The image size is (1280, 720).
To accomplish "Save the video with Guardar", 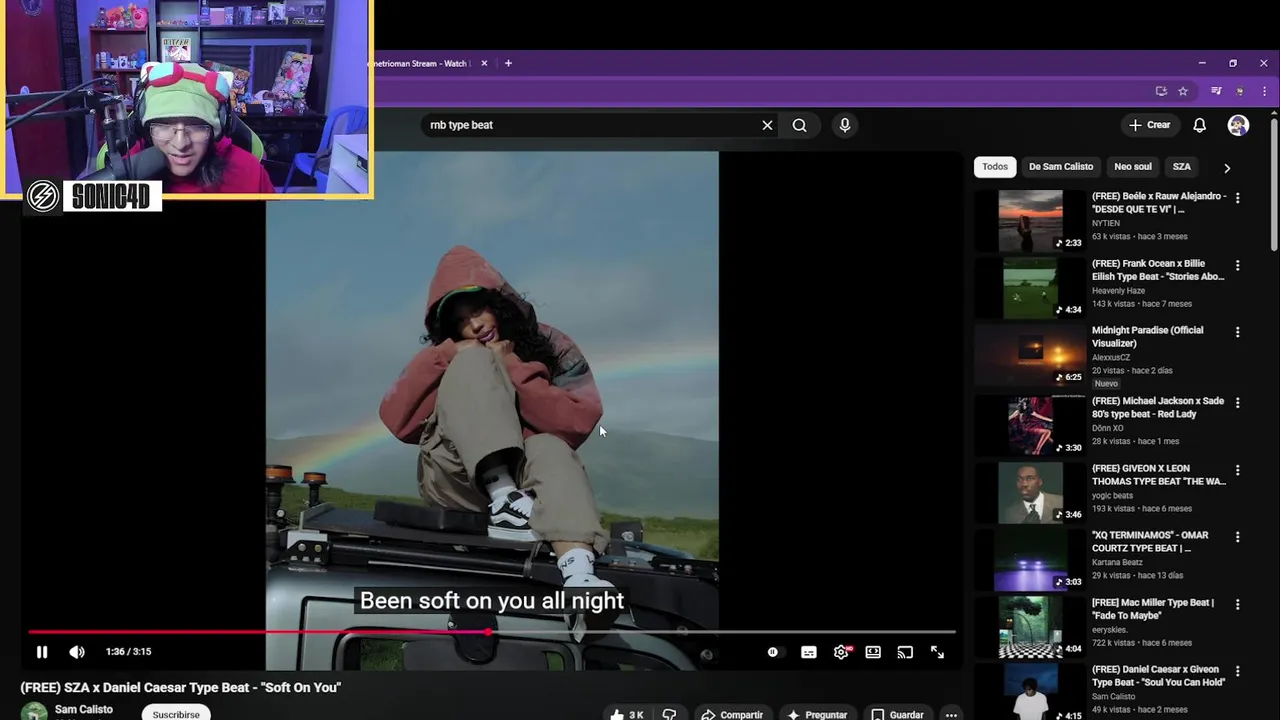I will pyautogui.click(x=897, y=714).
